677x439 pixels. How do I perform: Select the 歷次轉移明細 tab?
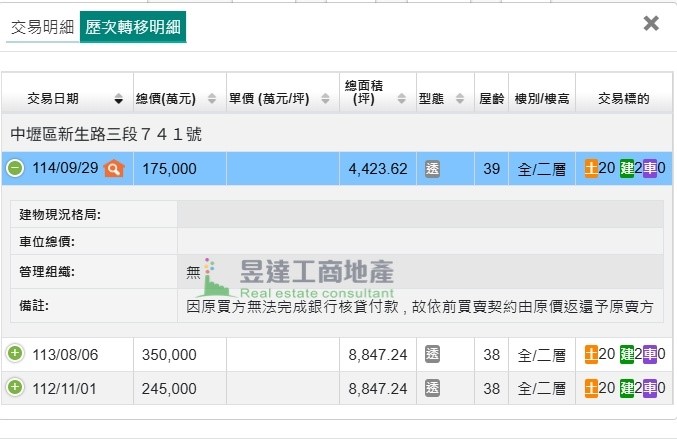click(133, 27)
